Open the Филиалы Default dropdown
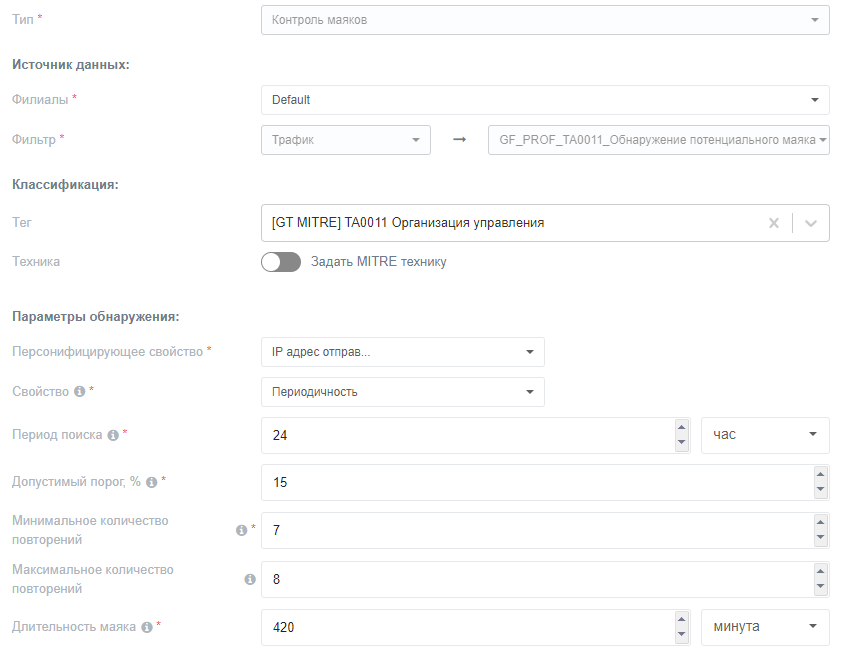The height and width of the screenshot is (662, 853). 544,100
